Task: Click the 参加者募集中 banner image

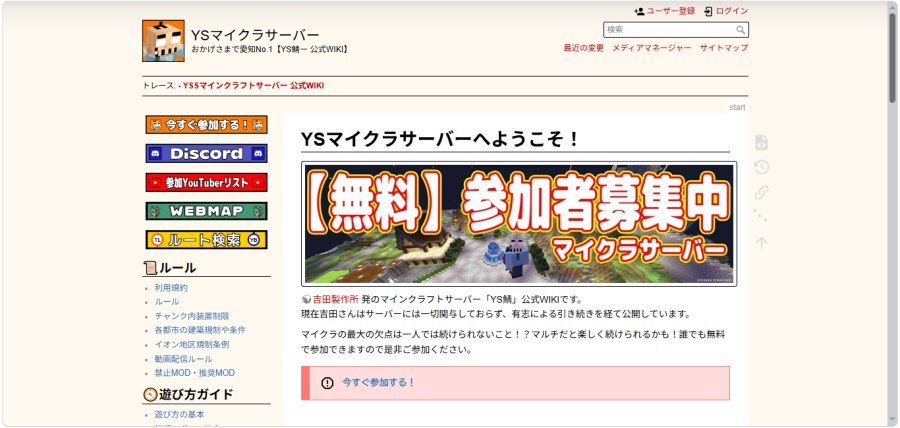Action: 519,224
